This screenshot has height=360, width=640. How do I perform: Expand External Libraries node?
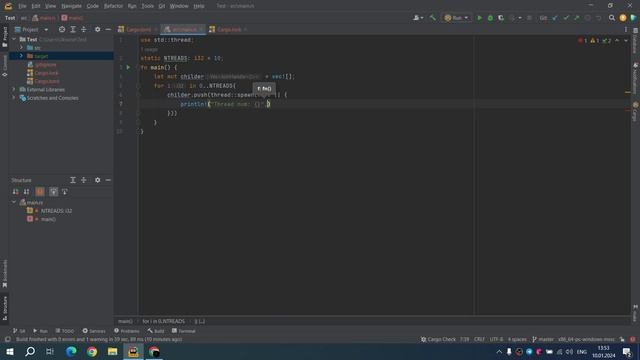(x=14, y=89)
